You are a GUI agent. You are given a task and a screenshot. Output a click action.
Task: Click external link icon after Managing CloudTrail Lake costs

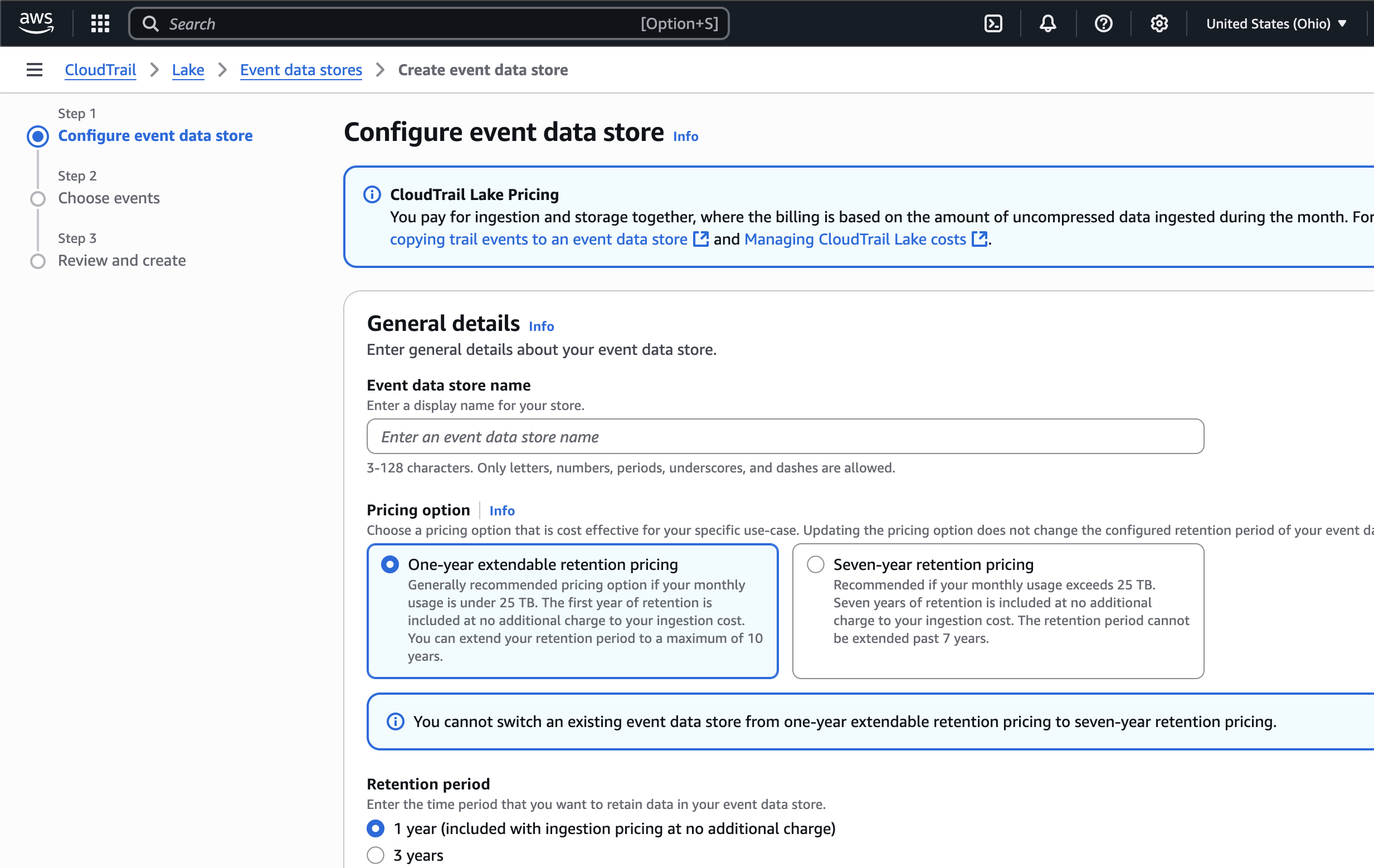[x=979, y=239]
